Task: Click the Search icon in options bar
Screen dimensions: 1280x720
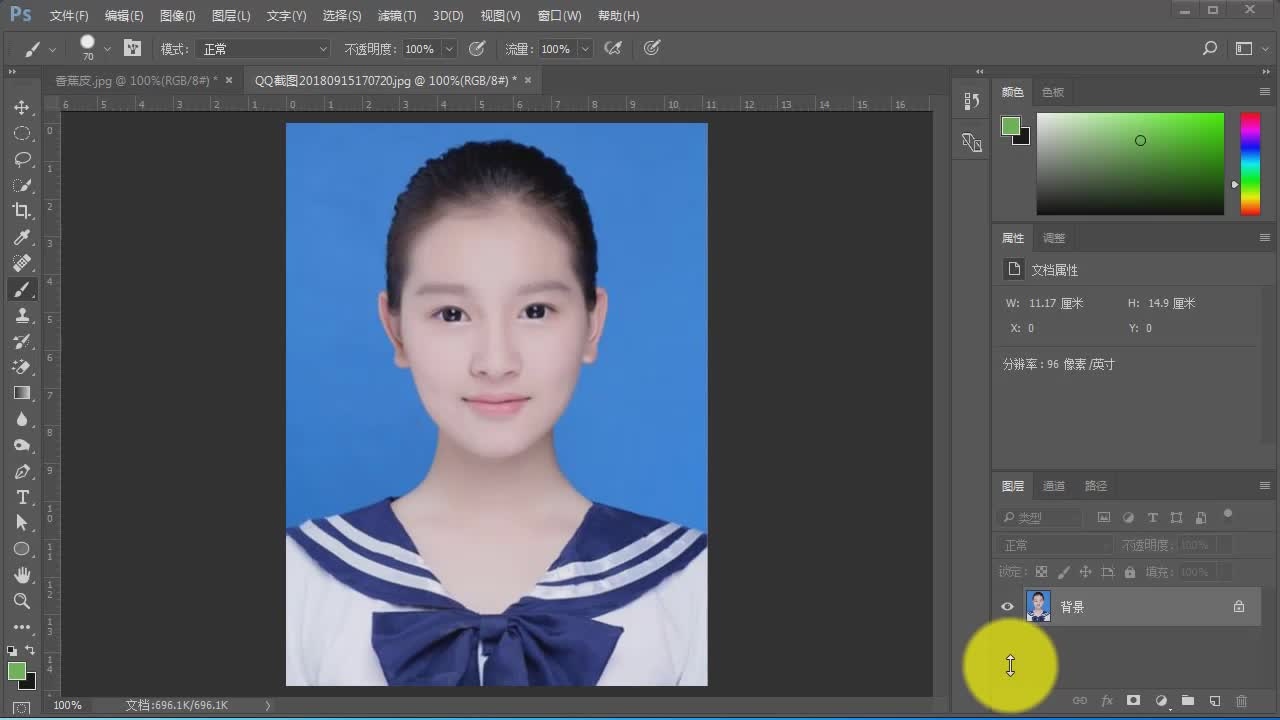Action: click(1210, 48)
